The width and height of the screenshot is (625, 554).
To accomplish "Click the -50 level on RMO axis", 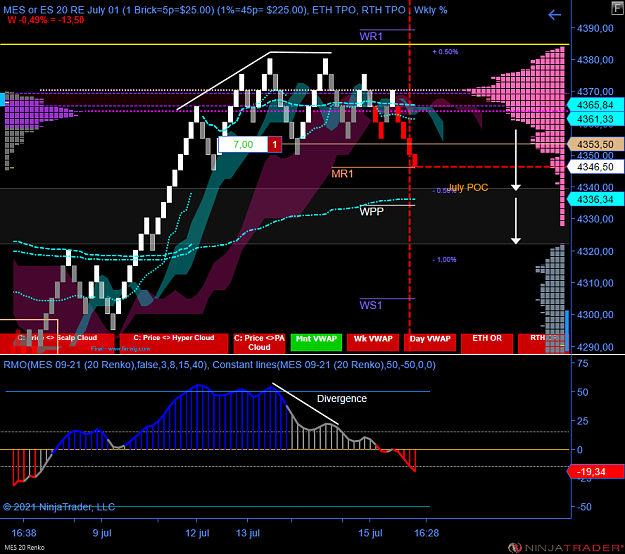I will point(584,507).
